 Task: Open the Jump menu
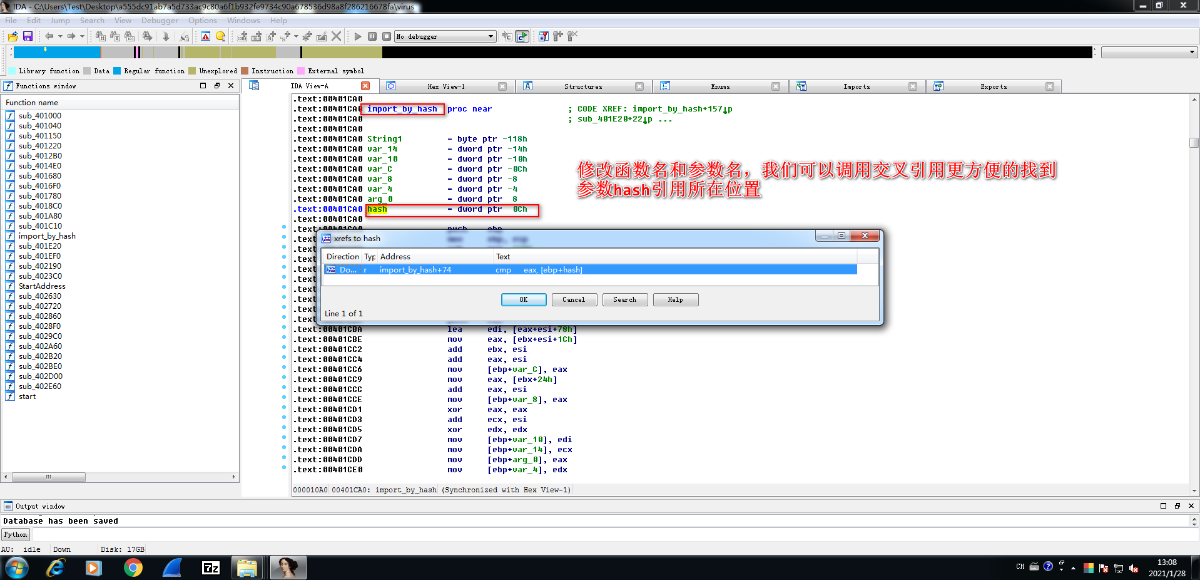click(x=61, y=20)
